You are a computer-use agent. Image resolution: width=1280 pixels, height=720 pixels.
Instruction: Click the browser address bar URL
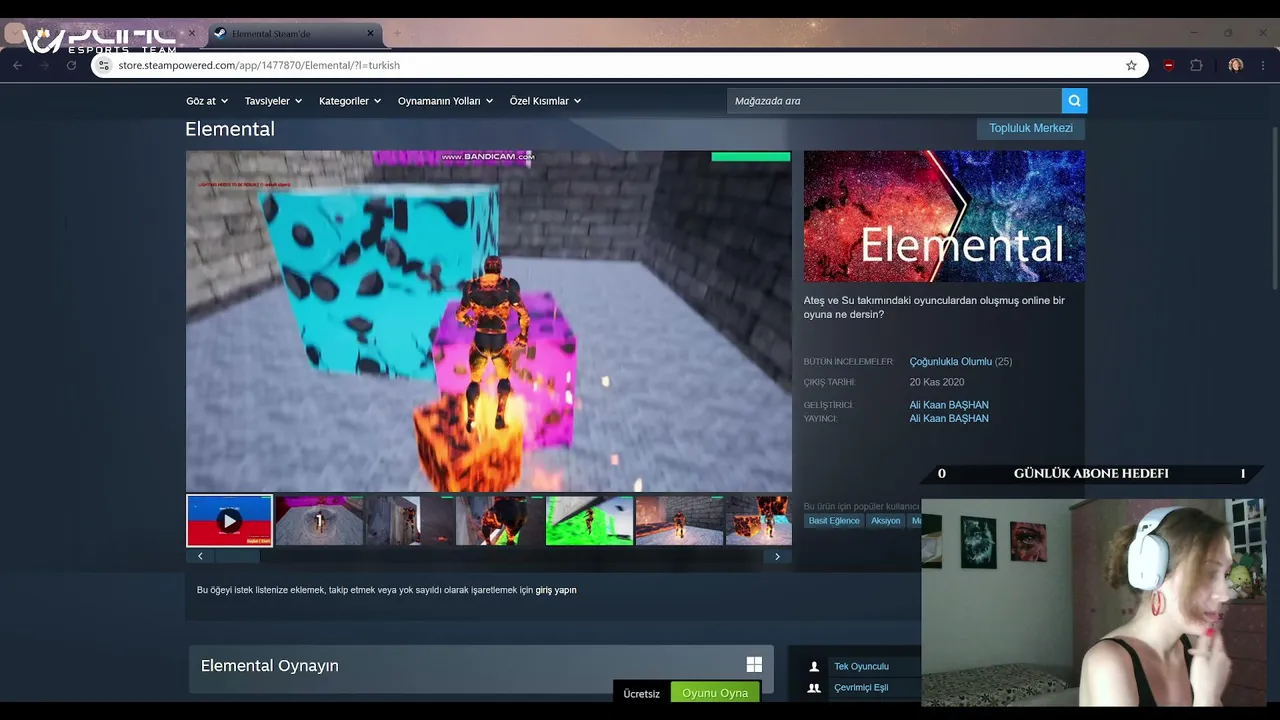259,65
